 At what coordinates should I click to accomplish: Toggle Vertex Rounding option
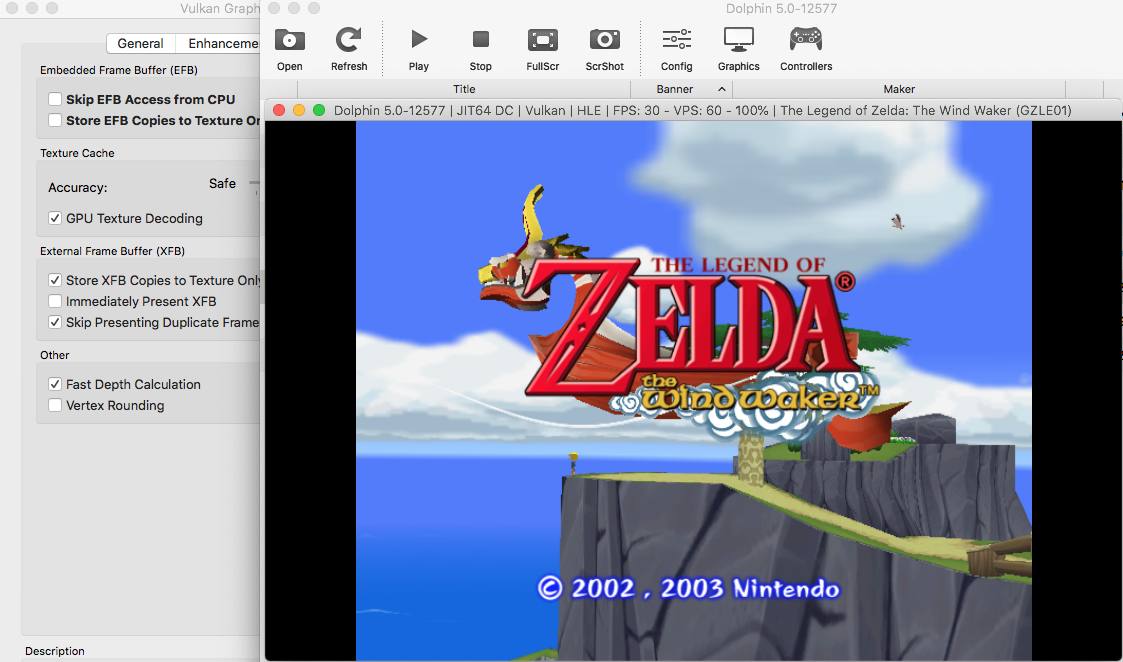point(54,405)
